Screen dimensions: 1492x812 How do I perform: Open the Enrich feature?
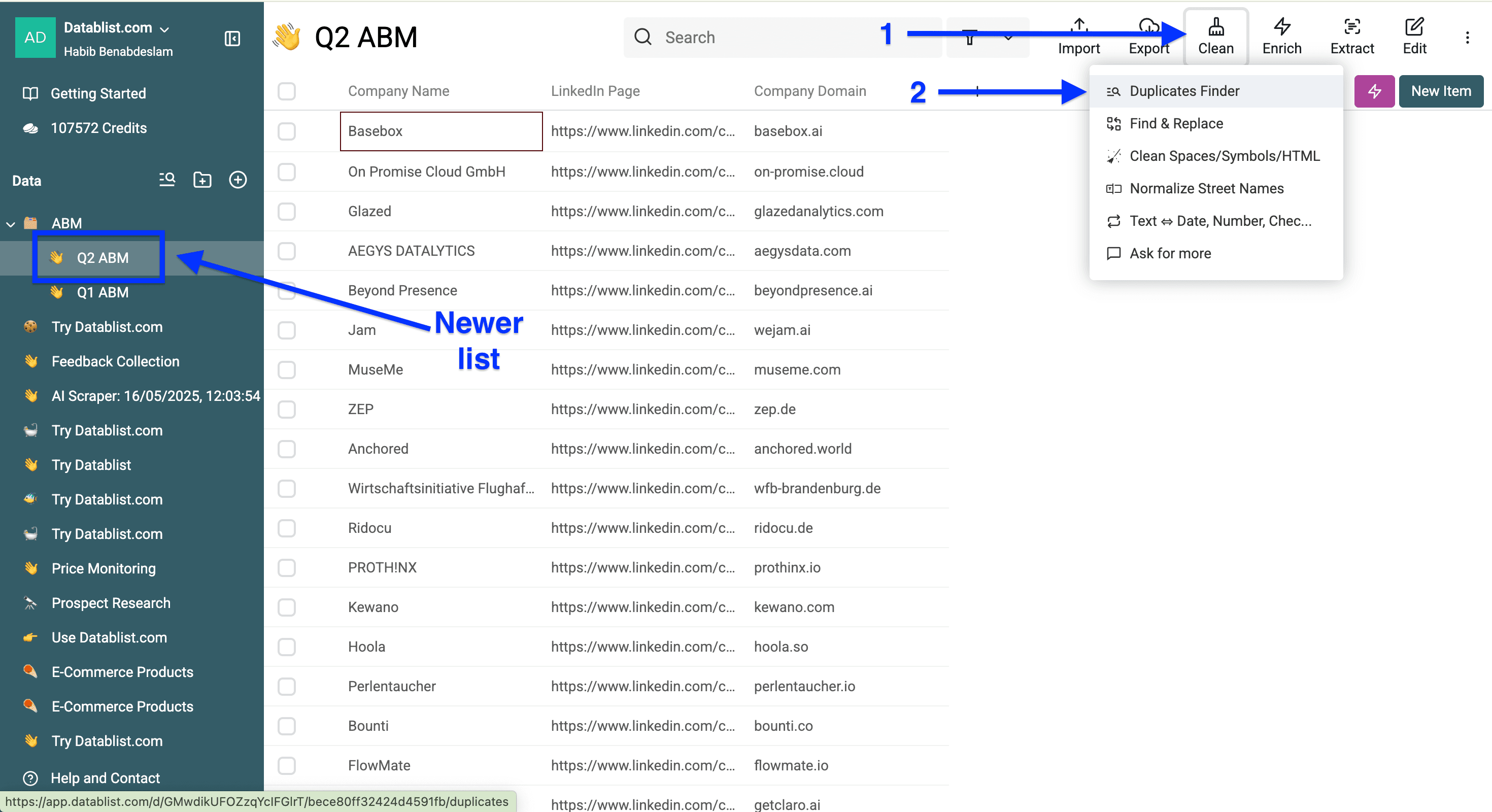tap(1281, 36)
